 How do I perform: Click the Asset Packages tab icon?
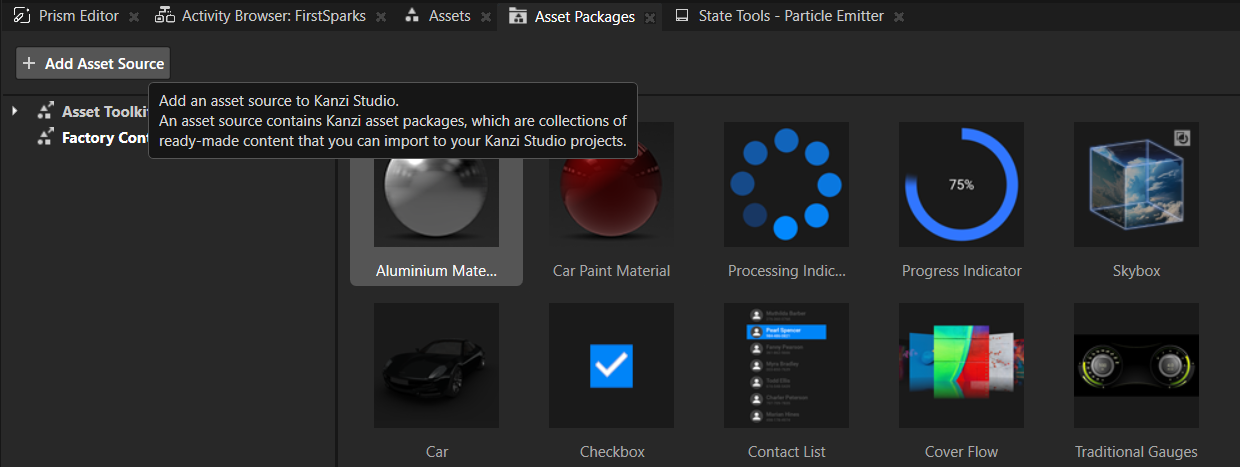click(x=518, y=16)
